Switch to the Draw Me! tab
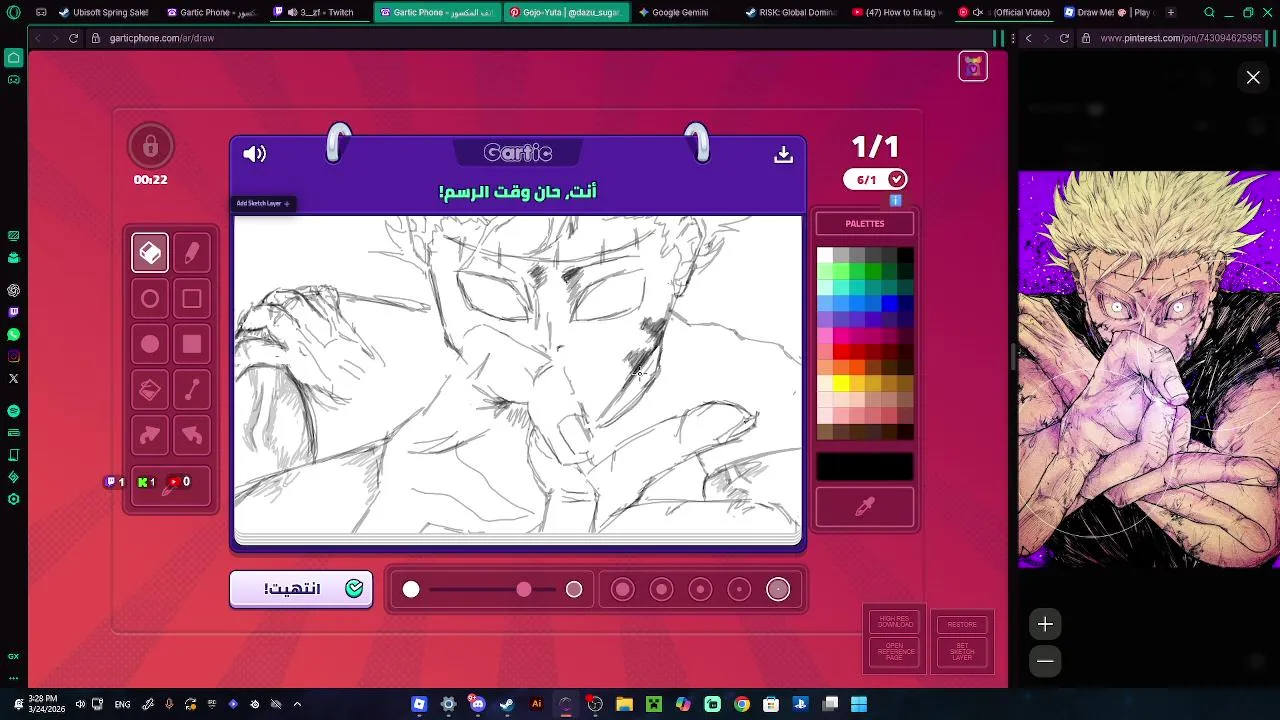 point(1107,12)
